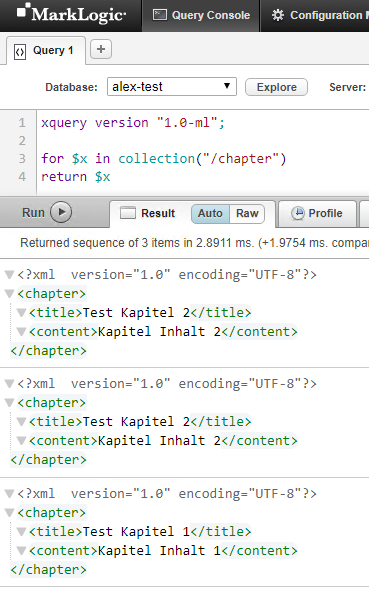Click the Explore button
369x595 pixels.
pyautogui.click(x=276, y=87)
